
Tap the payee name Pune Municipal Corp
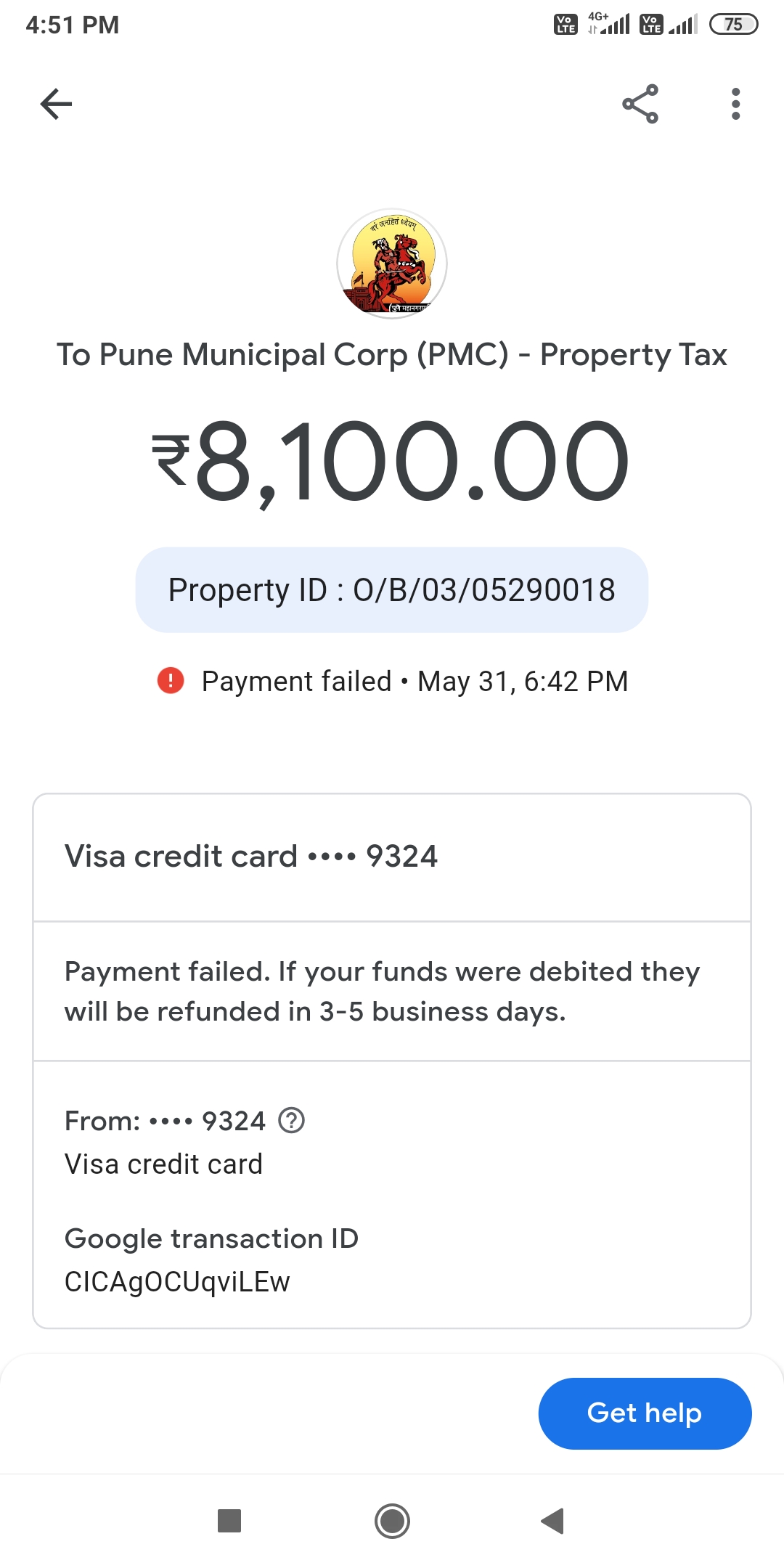pyautogui.click(x=392, y=355)
